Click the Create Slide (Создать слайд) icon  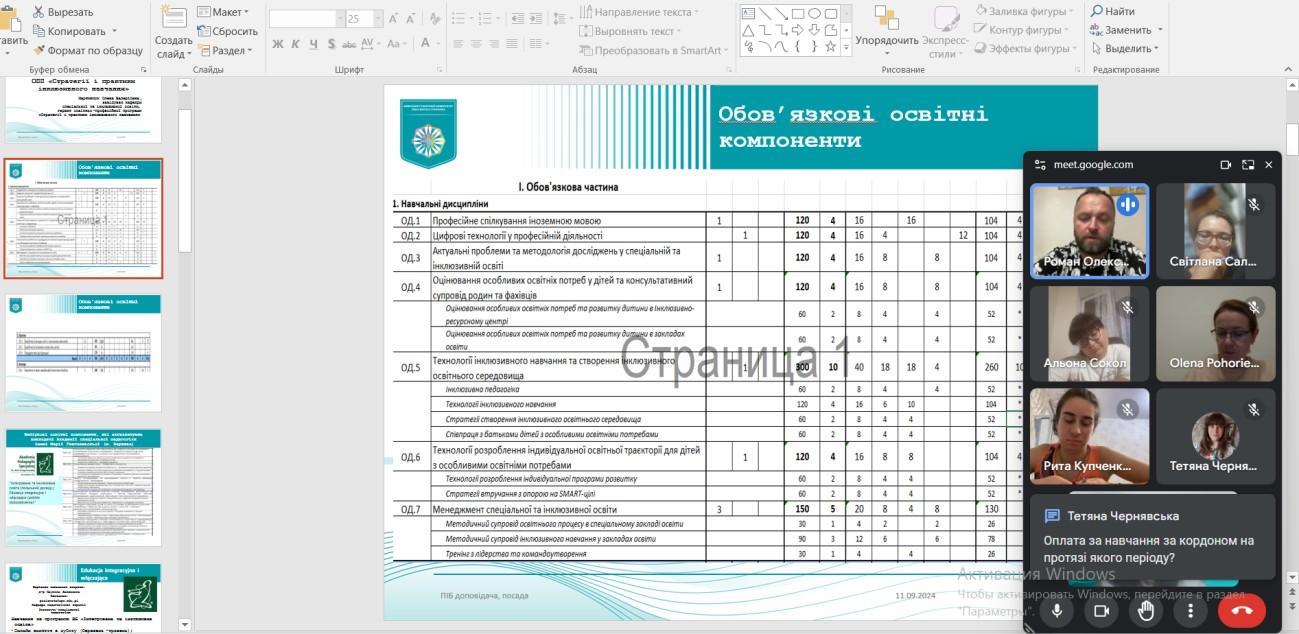(x=173, y=17)
